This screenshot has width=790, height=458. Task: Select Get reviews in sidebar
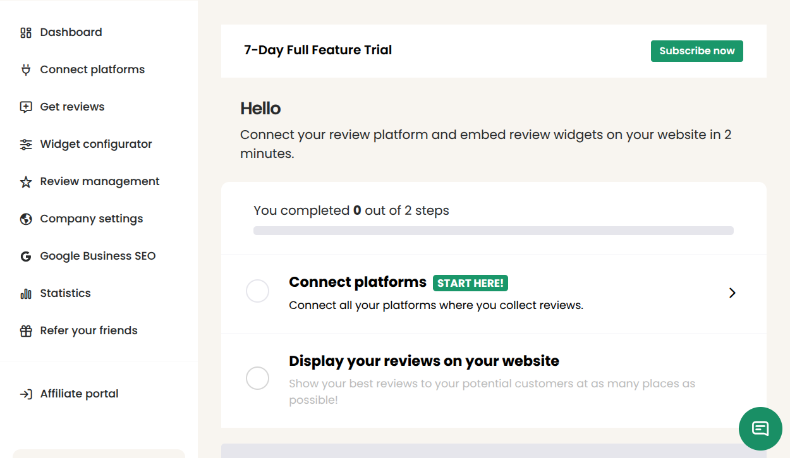tap(72, 107)
